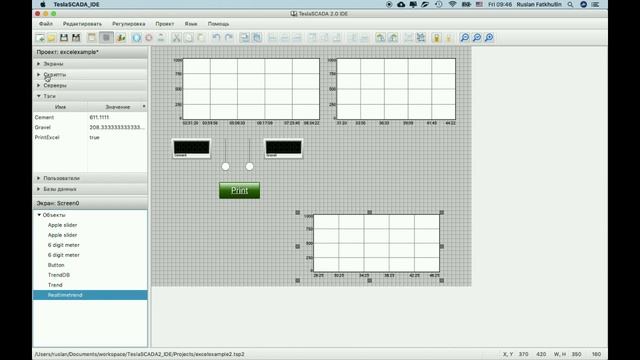640x360 pixels.
Task: Open the Редактировать menu
Action: 82,24
